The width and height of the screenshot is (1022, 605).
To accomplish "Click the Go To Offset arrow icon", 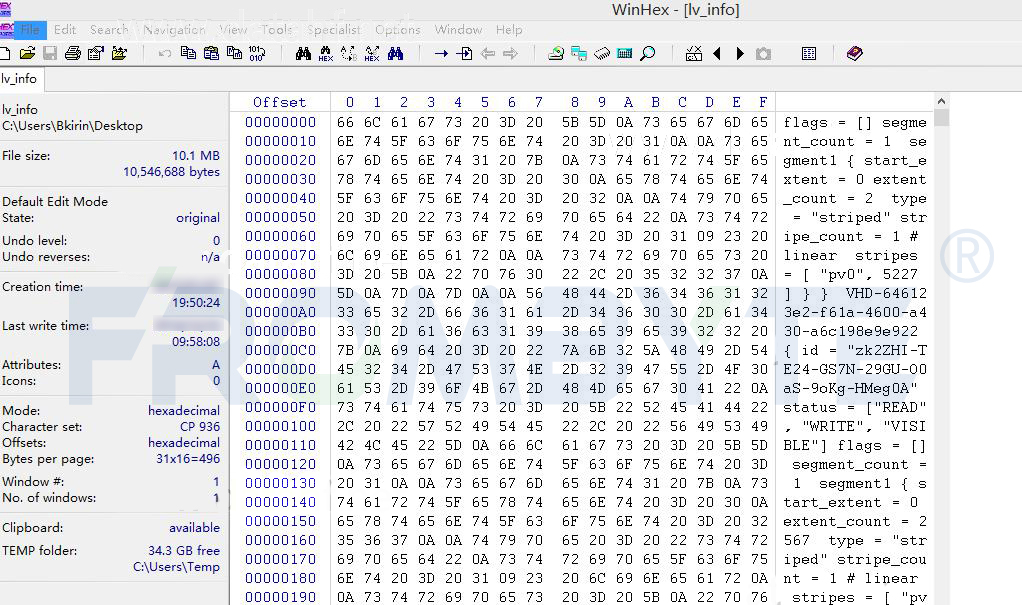I will (441, 53).
